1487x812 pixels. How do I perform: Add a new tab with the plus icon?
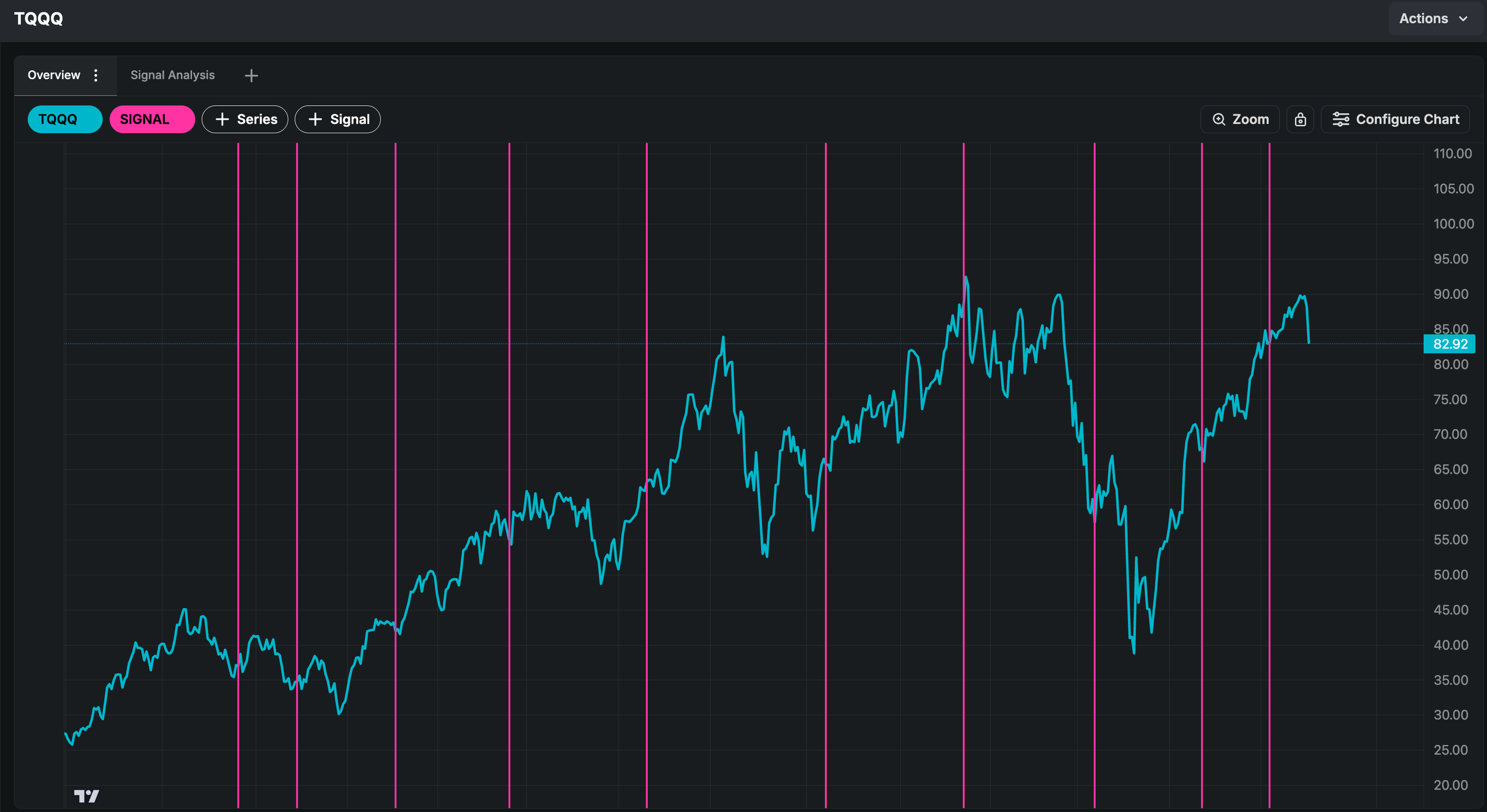[251, 75]
